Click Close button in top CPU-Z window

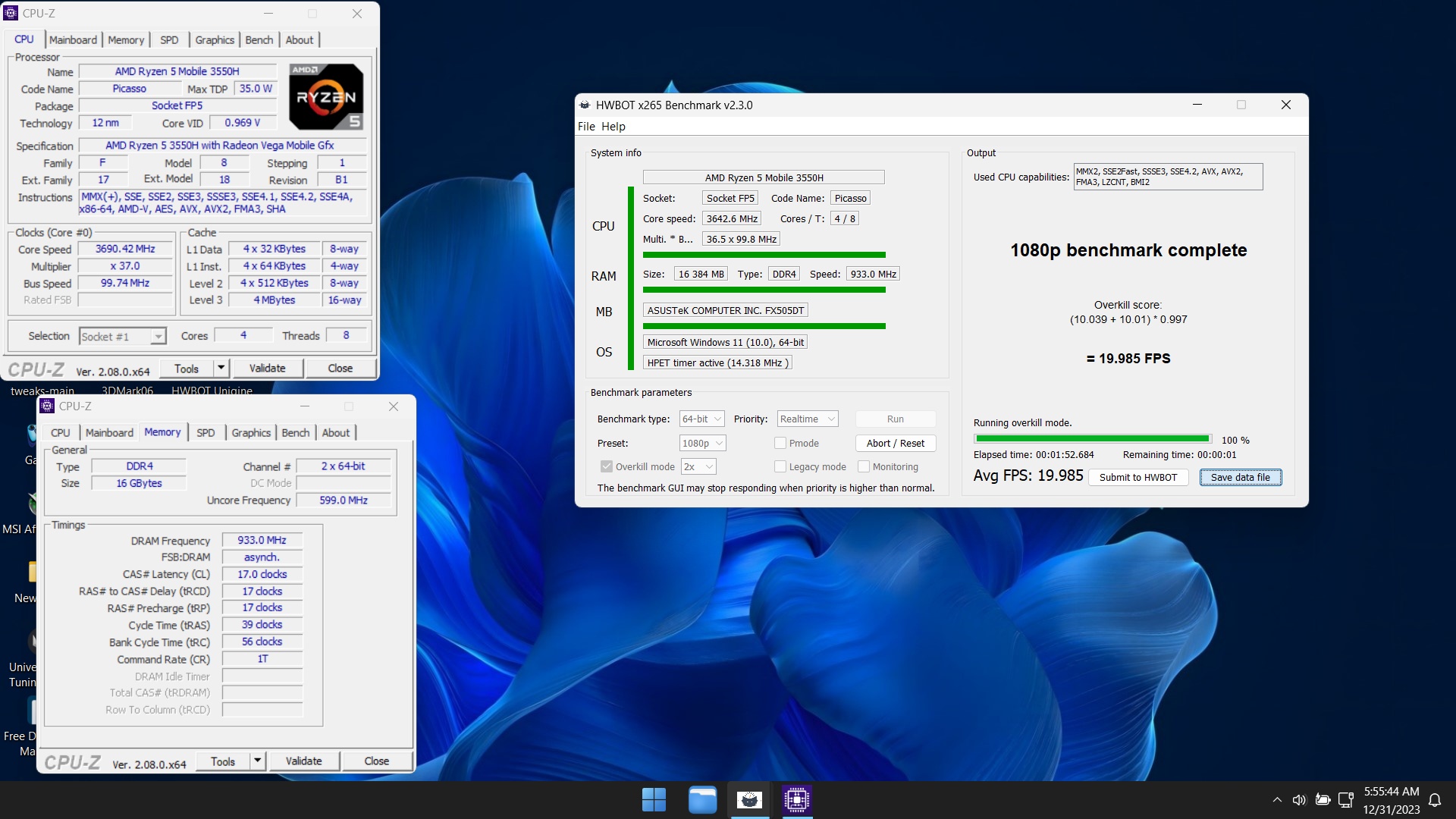pyautogui.click(x=340, y=368)
